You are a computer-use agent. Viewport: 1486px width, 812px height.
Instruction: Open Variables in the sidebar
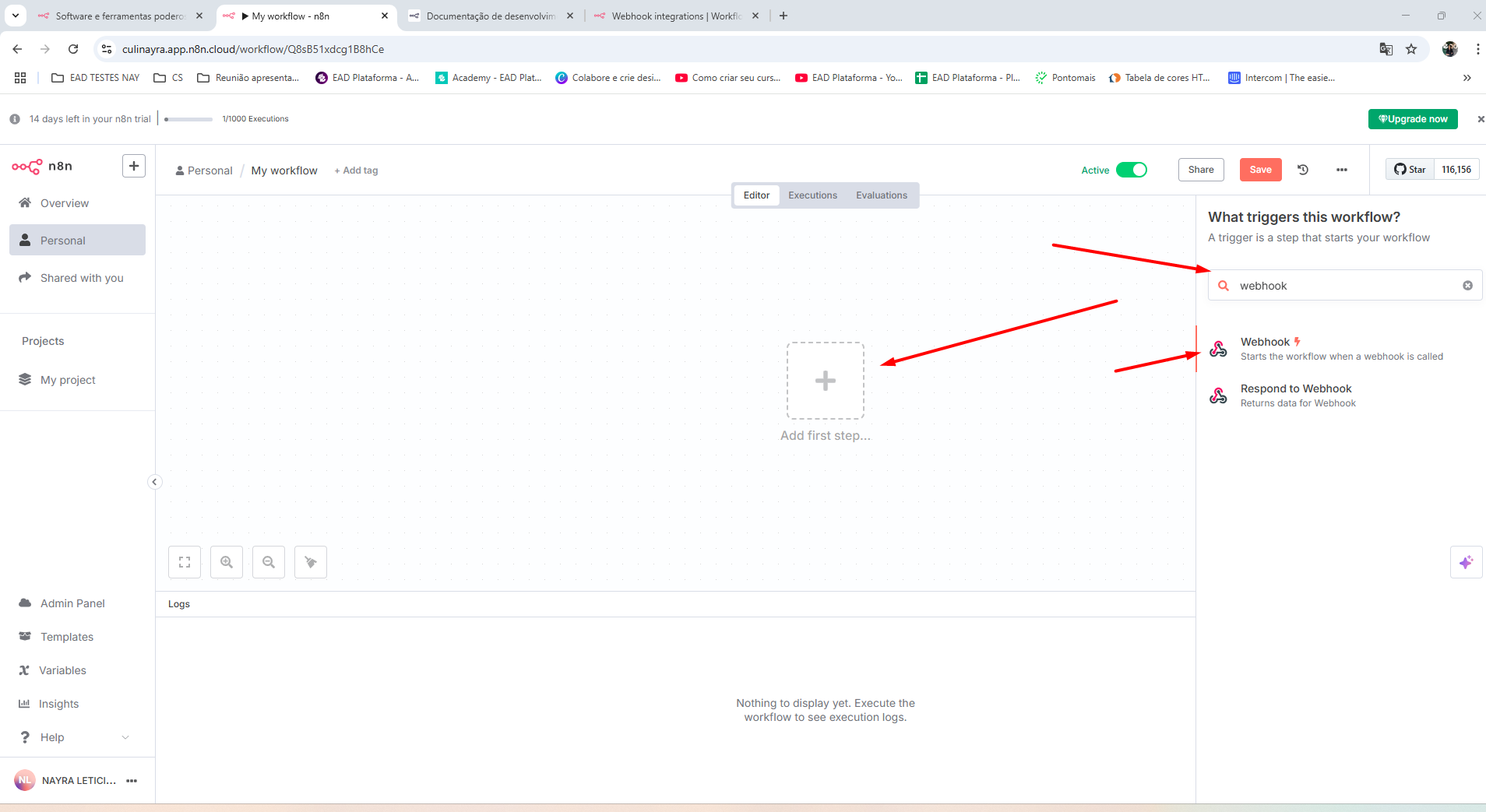(77, 670)
